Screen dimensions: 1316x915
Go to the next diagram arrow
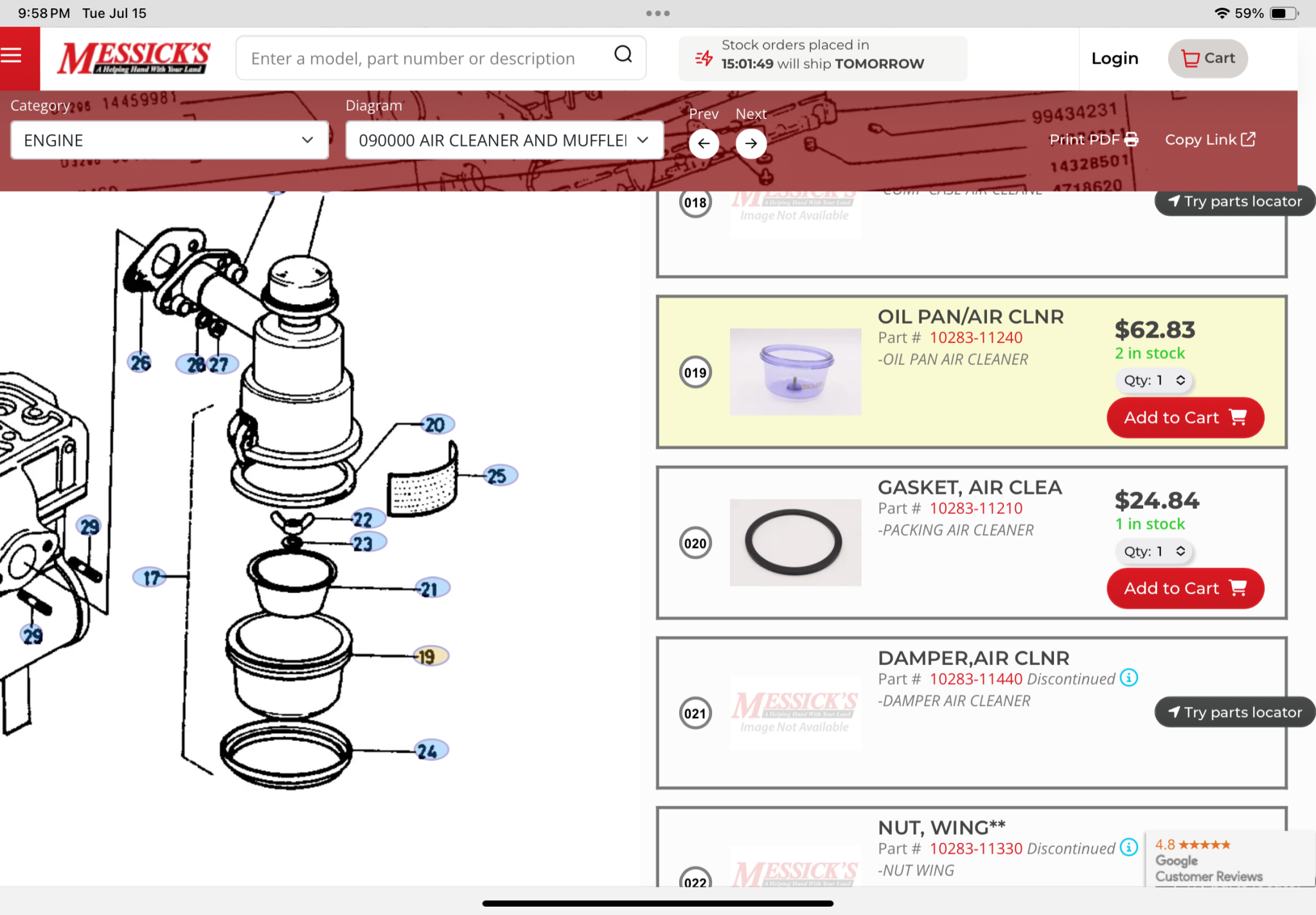click(x=751, y=143)
